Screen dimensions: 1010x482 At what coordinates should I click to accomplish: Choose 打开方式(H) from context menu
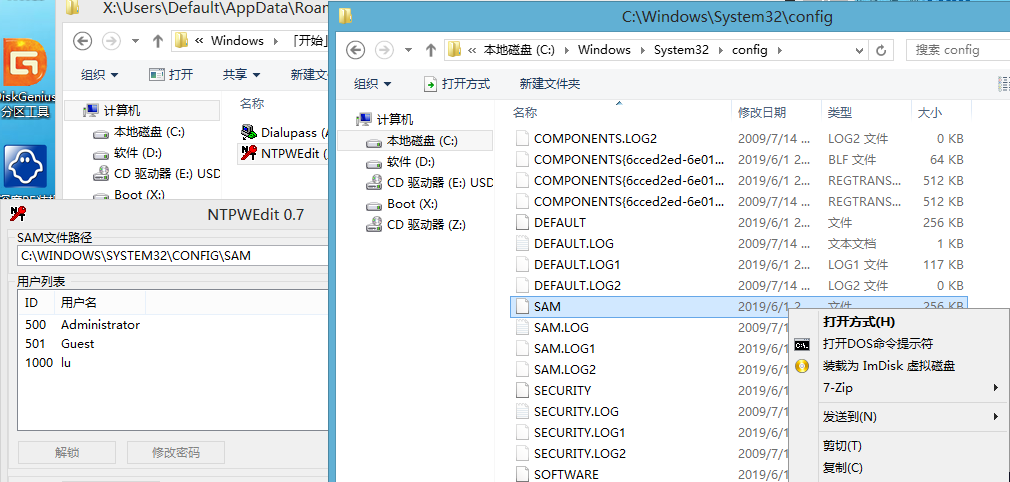[899, 322]
